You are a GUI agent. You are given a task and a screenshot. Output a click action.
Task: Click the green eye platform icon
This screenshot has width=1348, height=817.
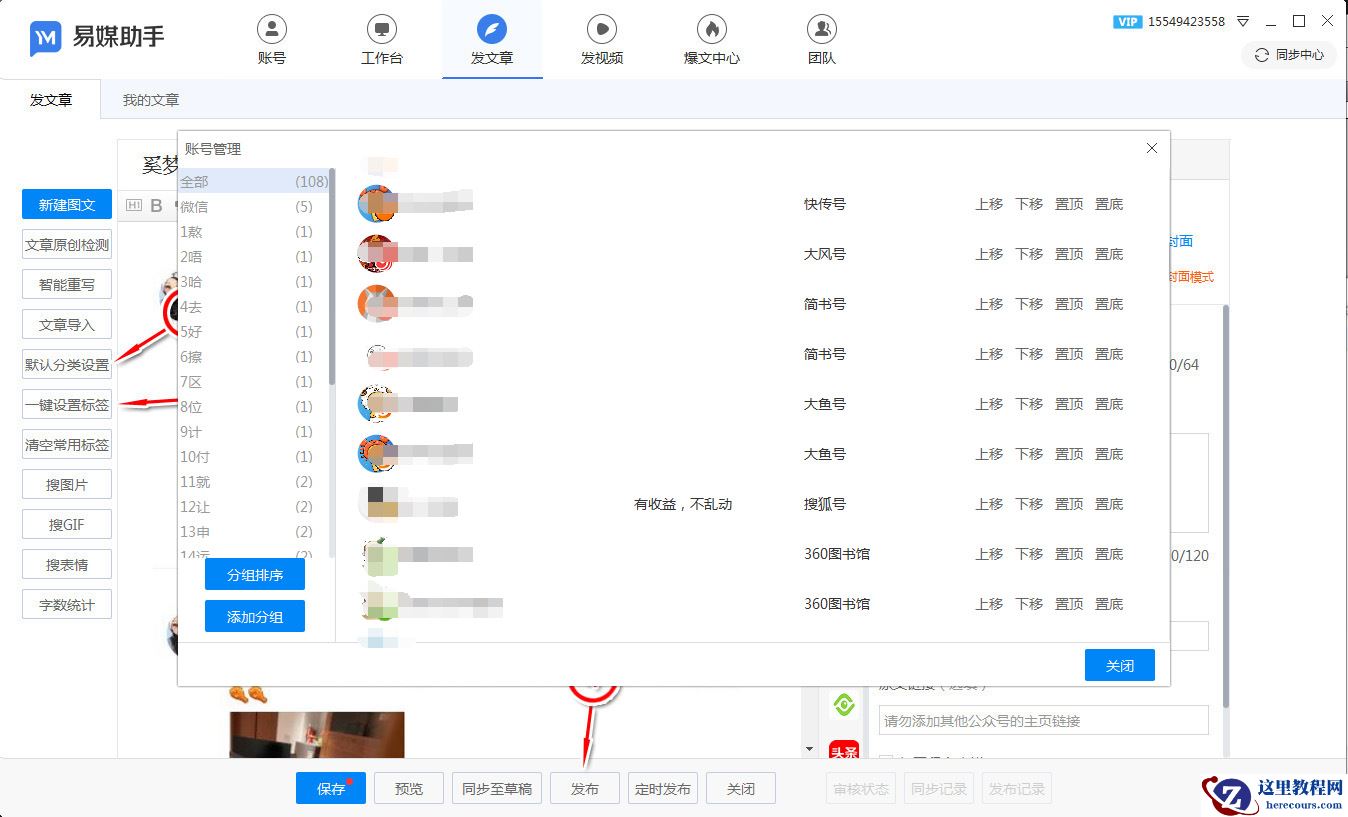[844, 706]
